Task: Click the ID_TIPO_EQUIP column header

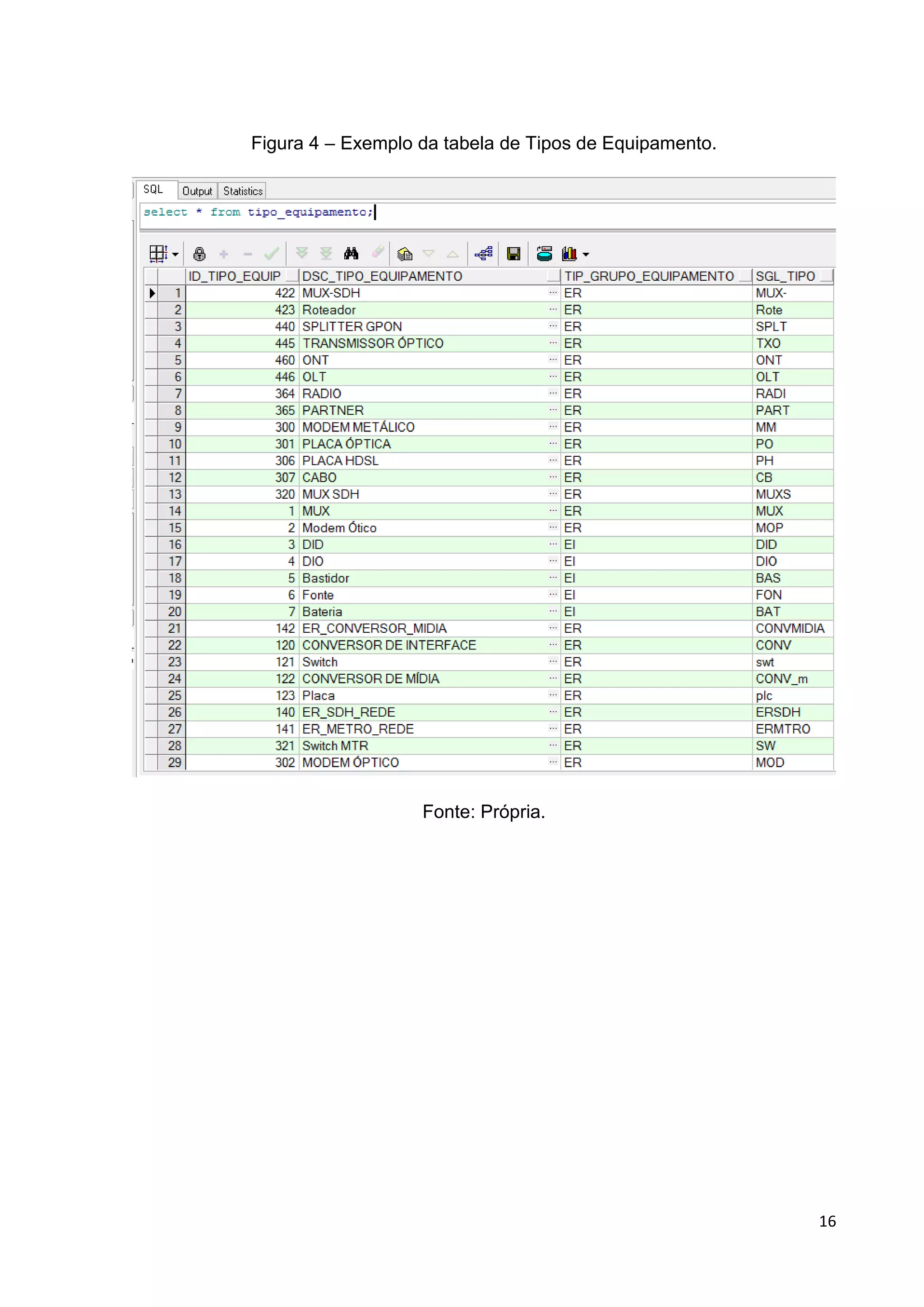Action: pyautogui.click(x=236, y=276)
